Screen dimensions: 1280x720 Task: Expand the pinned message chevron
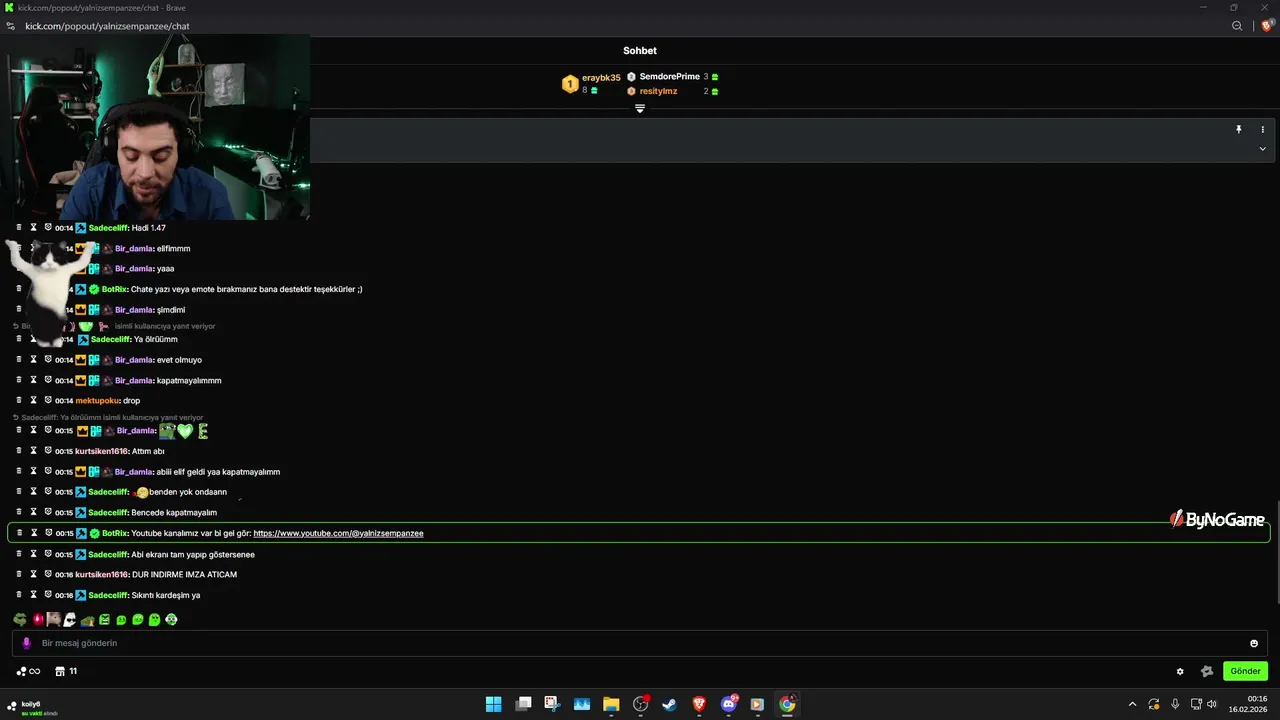coord(1262,149)
